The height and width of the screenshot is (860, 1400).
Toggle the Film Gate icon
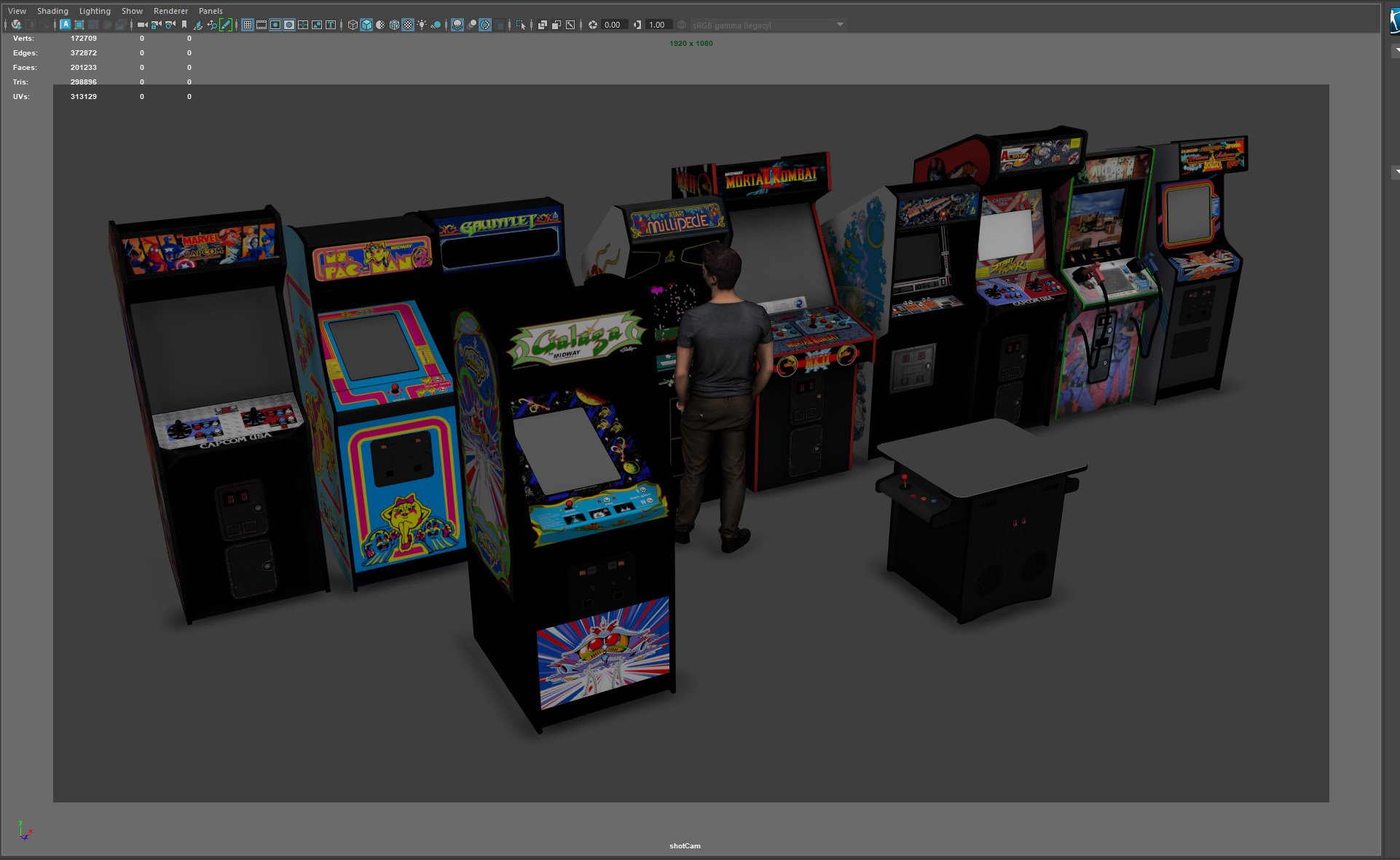261,25
